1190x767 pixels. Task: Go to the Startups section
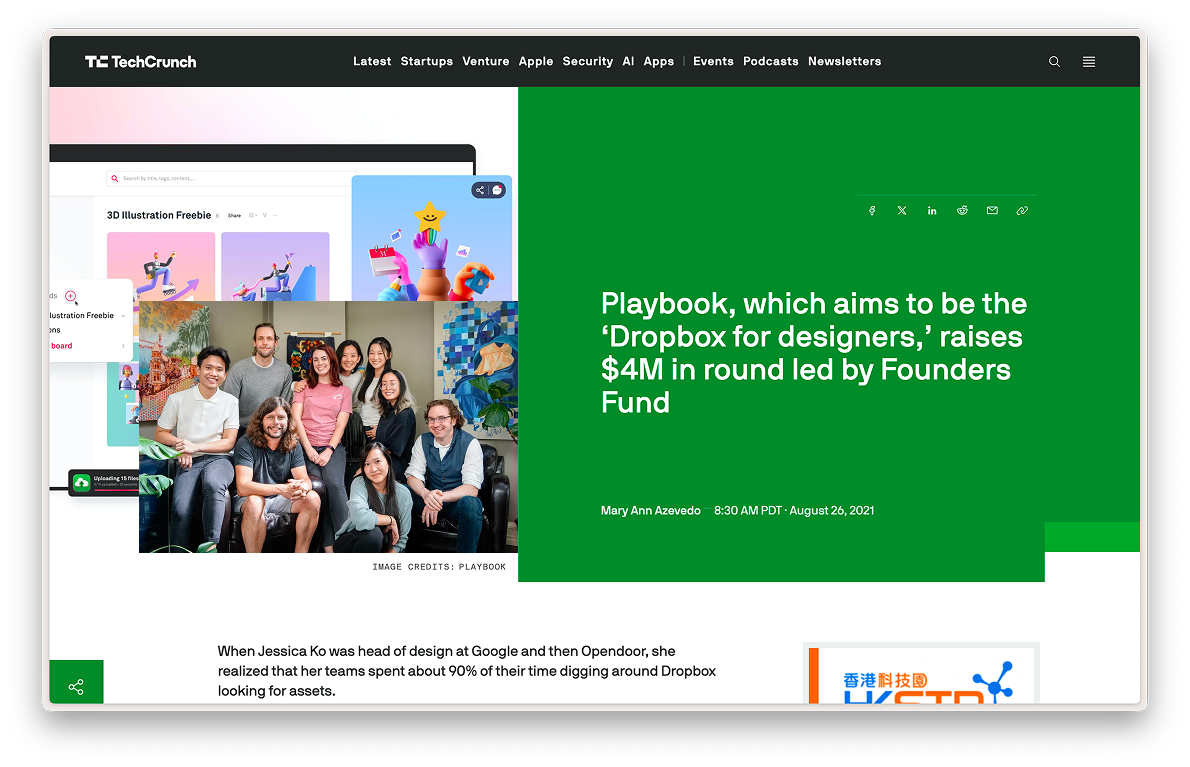(426, 62)
